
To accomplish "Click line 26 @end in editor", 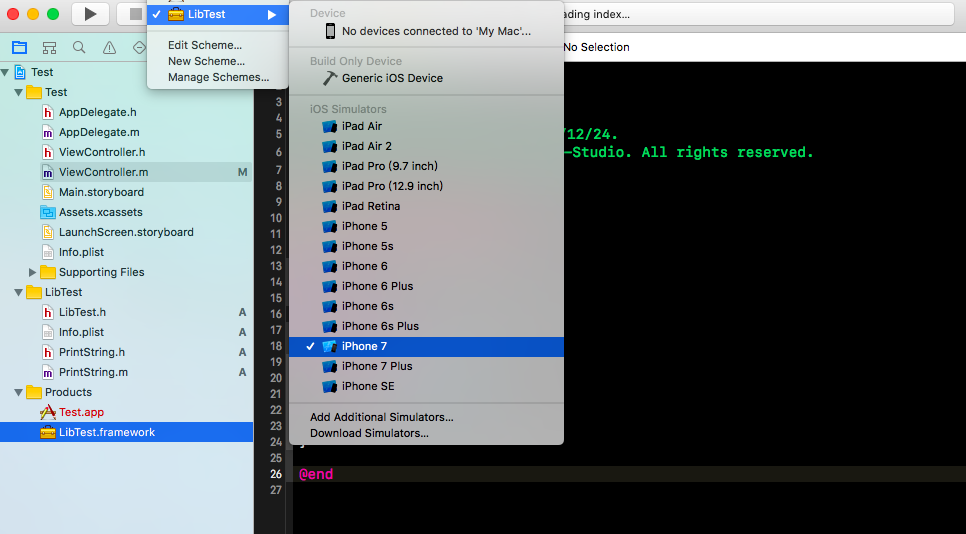I will [x=316, y=474].
